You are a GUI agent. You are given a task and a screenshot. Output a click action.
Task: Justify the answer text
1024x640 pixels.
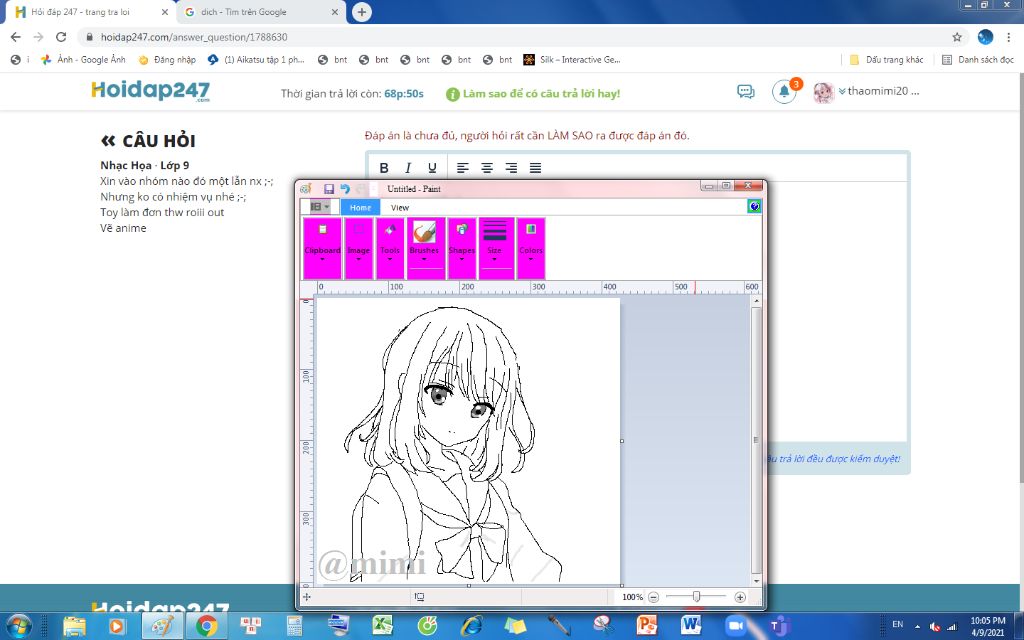(535, 168)
